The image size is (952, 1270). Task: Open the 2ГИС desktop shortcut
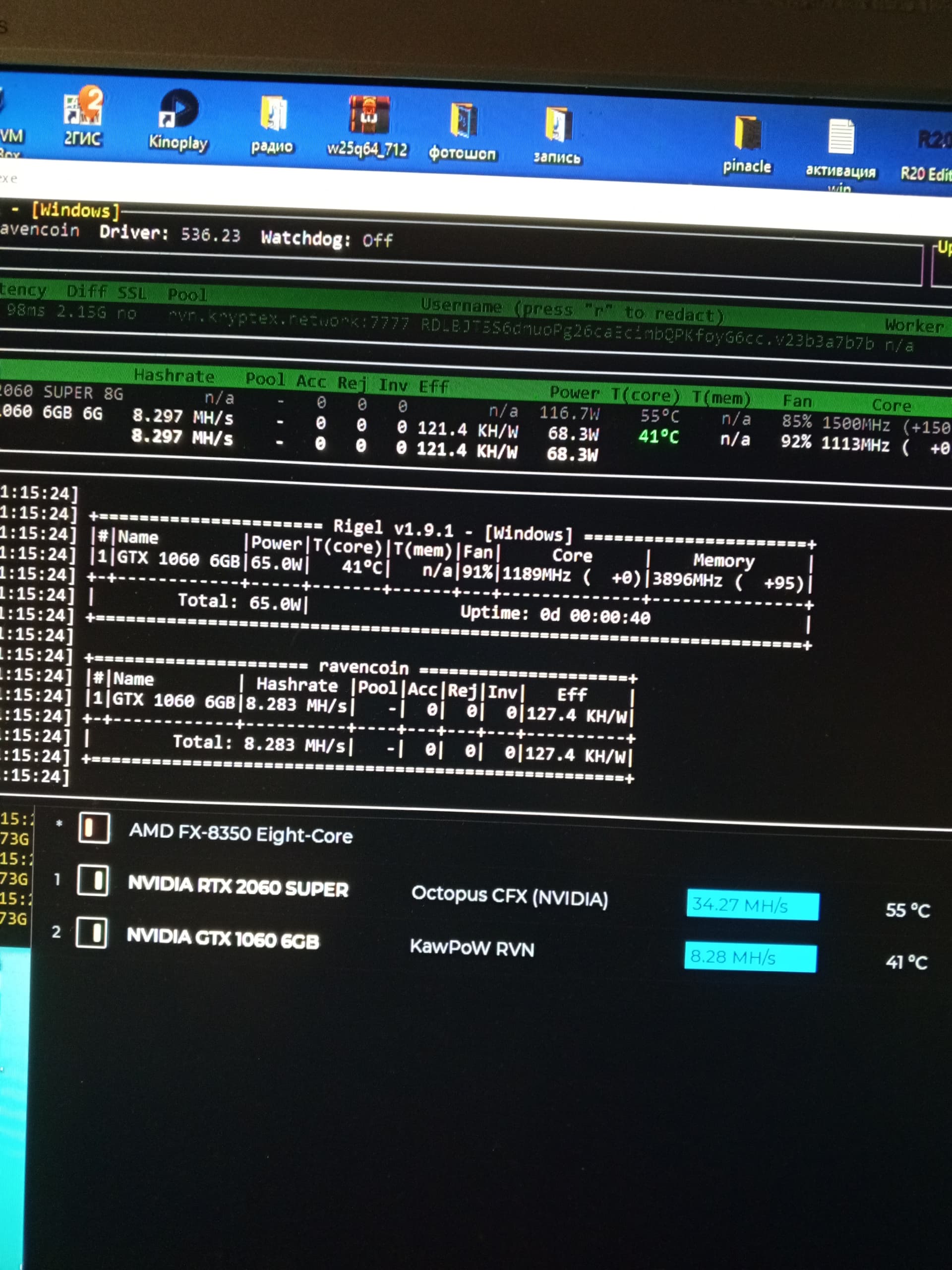[83, 117]
